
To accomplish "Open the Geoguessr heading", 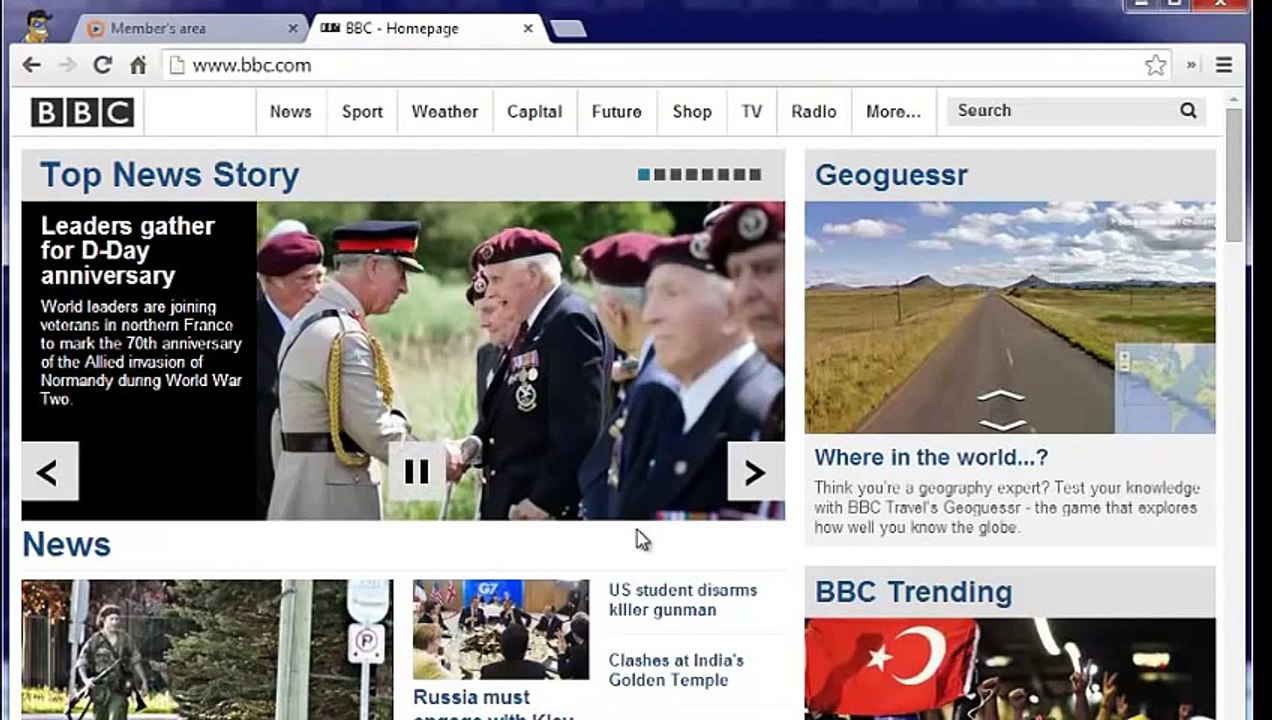I will (x=891, y=175).
